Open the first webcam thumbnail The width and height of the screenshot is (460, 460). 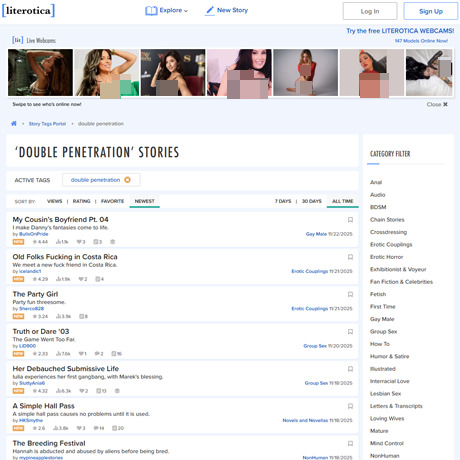pyautogui.click(x=40, y=73)
